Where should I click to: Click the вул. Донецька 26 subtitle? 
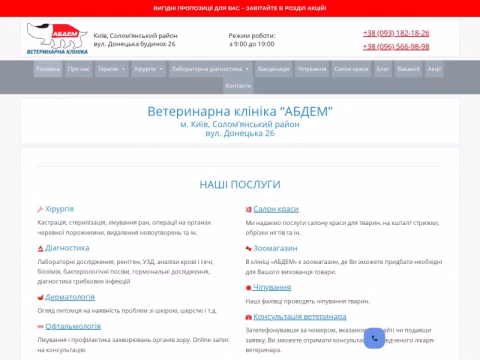pyautogui.click(x=240, y=133)
